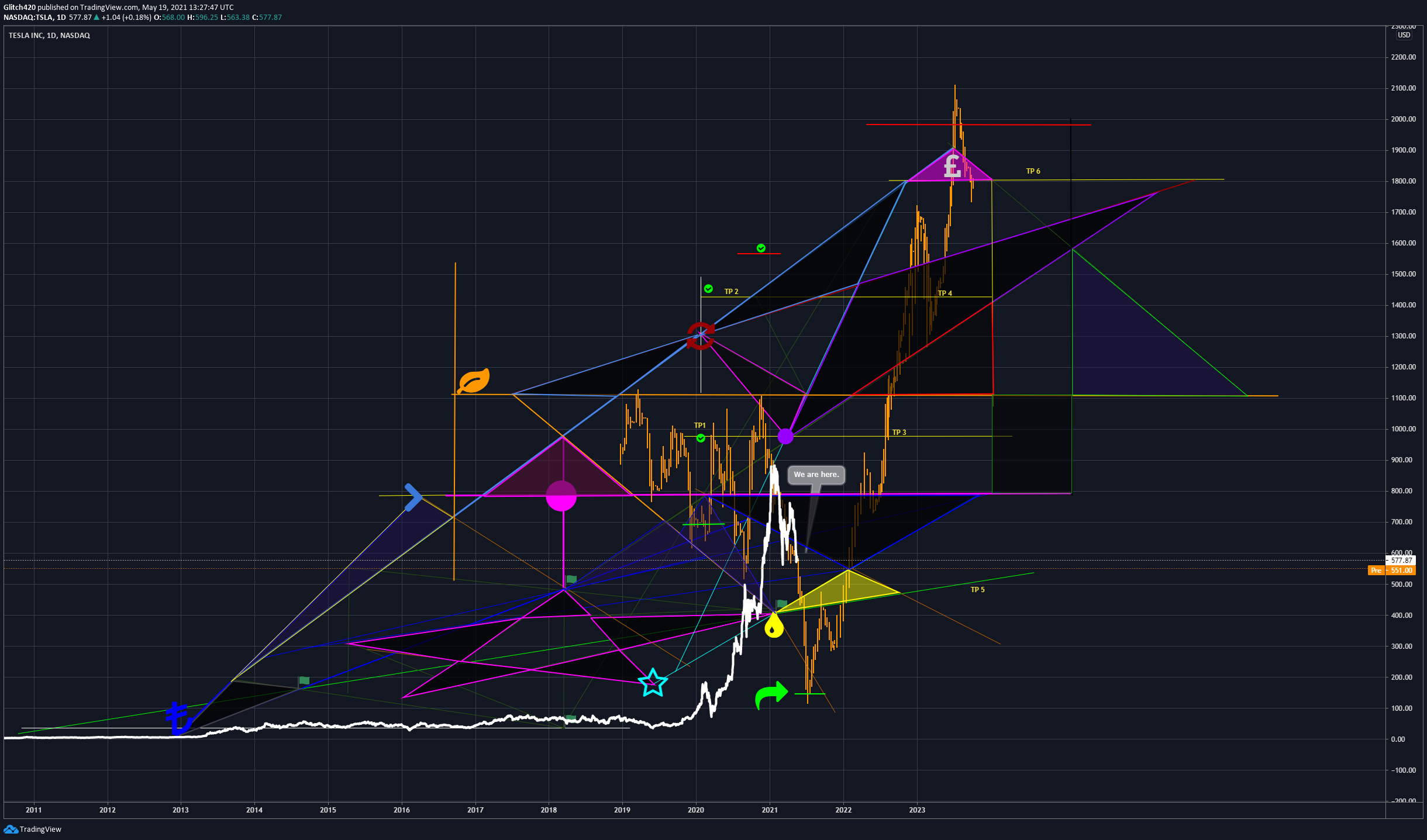The width and height of the screenshot is (1427, 840).
Task: Click the cyan star icon
Action: 653,683
